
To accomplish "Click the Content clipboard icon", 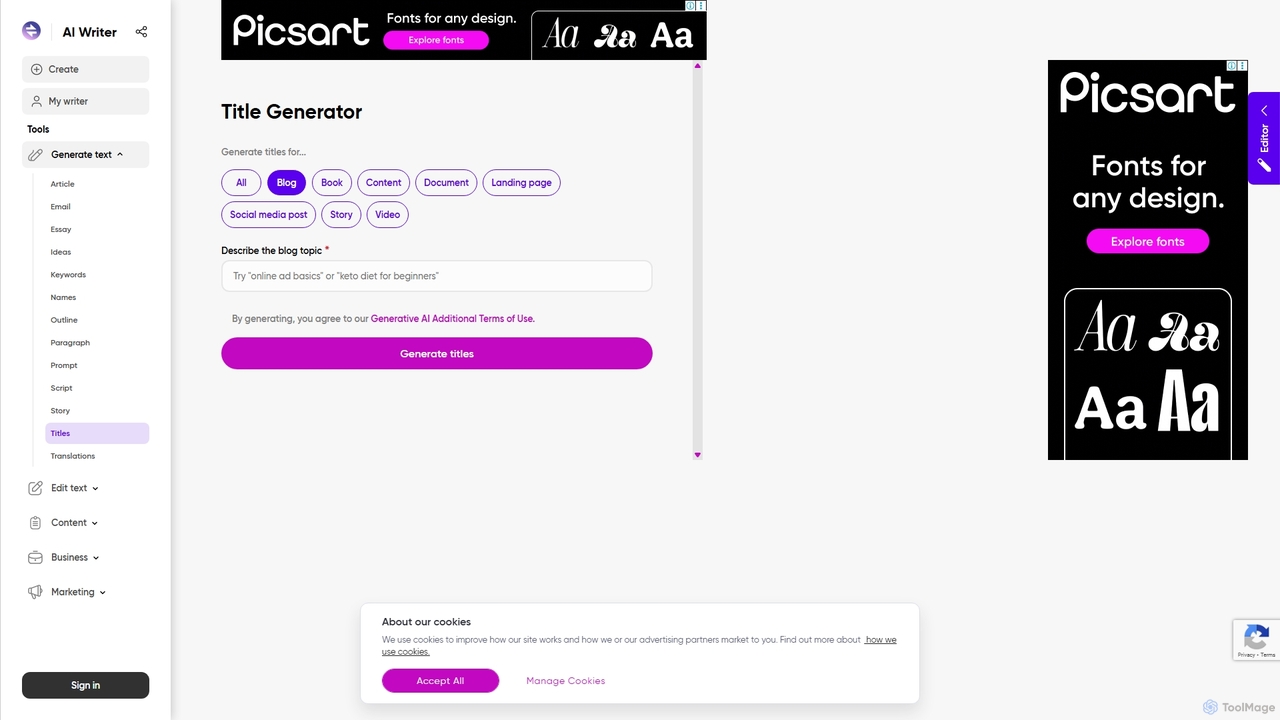I will coord(35,523).
